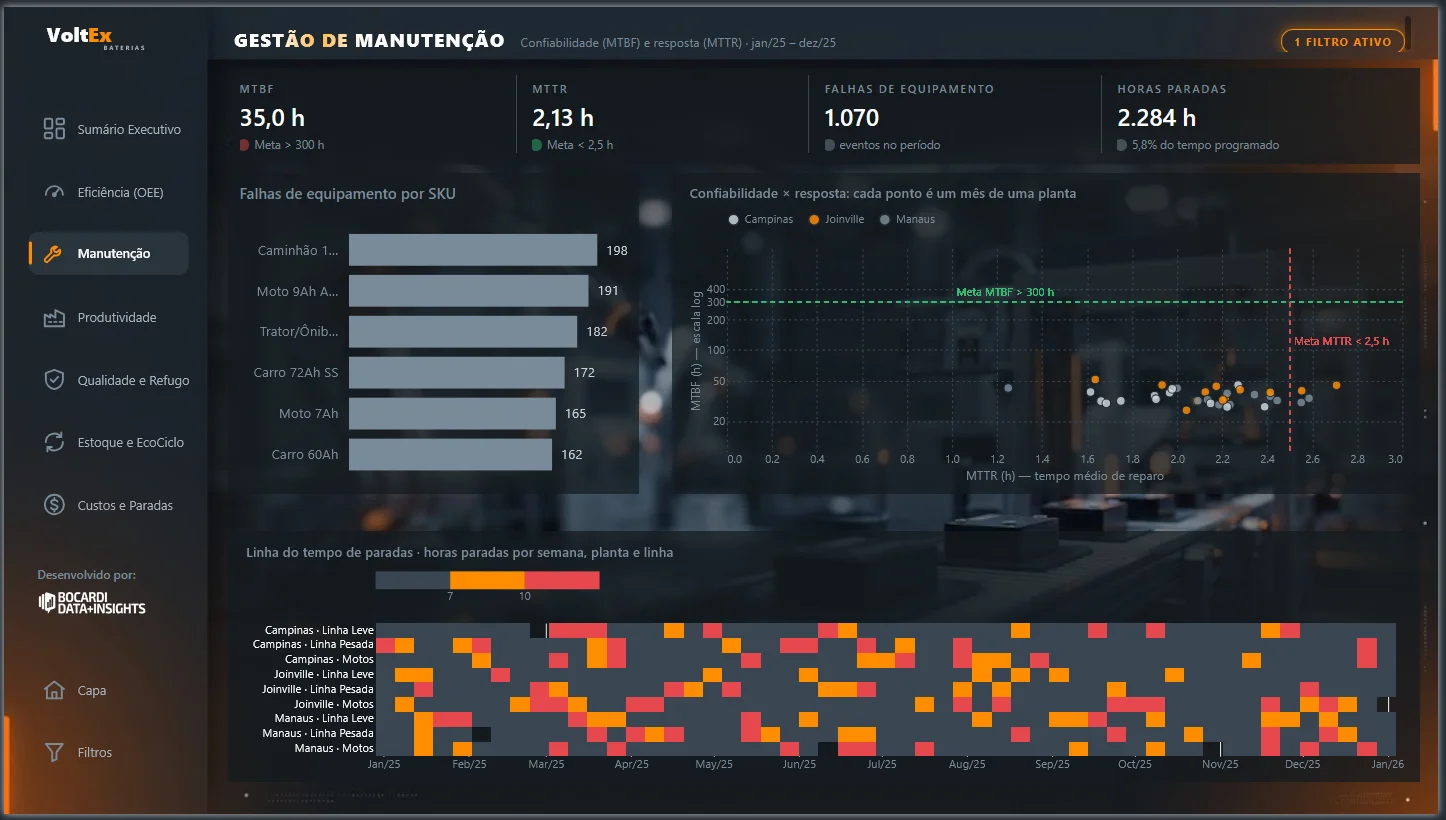Click the VoltEx Baterias logo
The image size is (1446, 820).
tap(94, 38)
